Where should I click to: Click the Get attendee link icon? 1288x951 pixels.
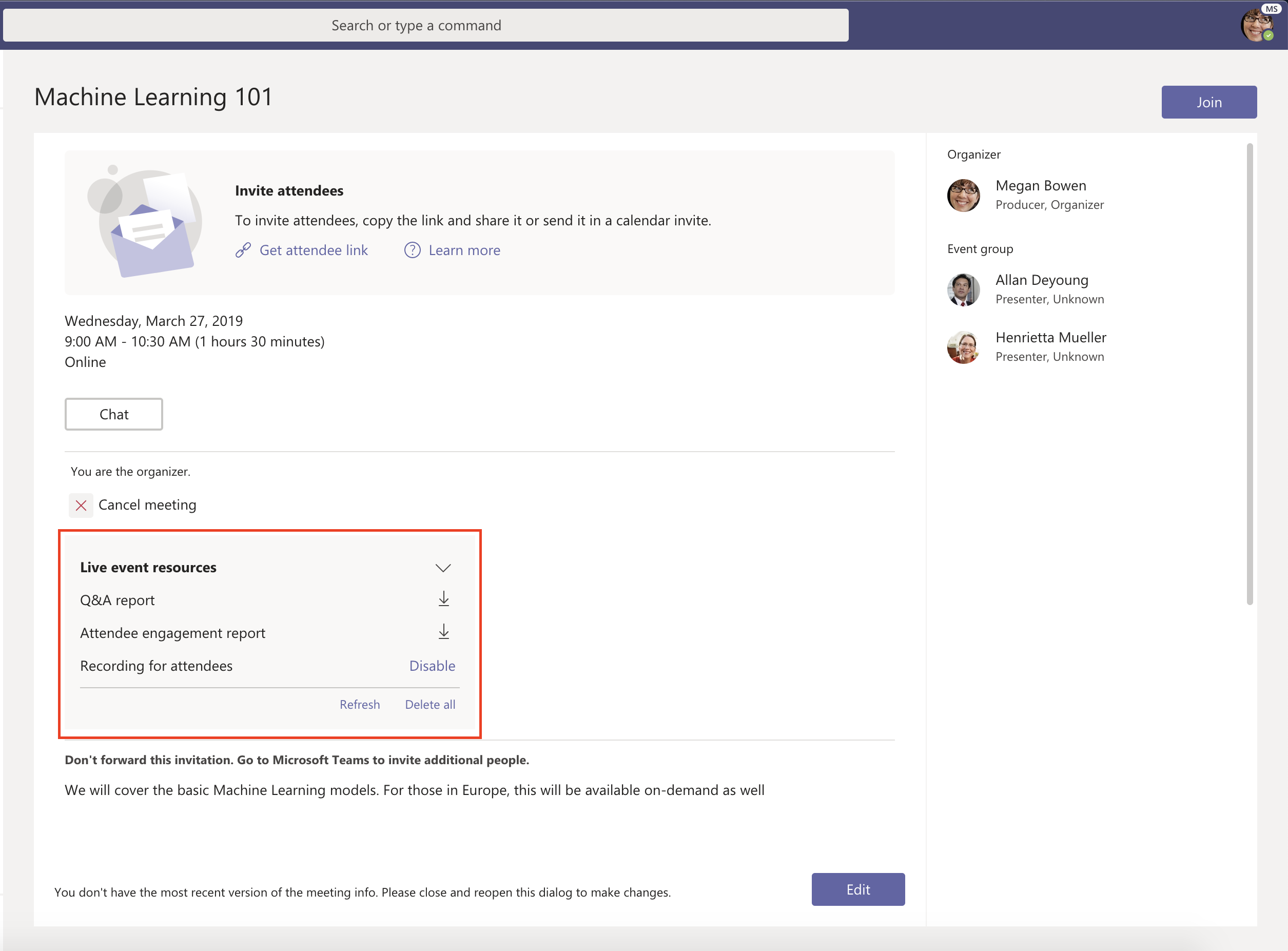(243, 250)
